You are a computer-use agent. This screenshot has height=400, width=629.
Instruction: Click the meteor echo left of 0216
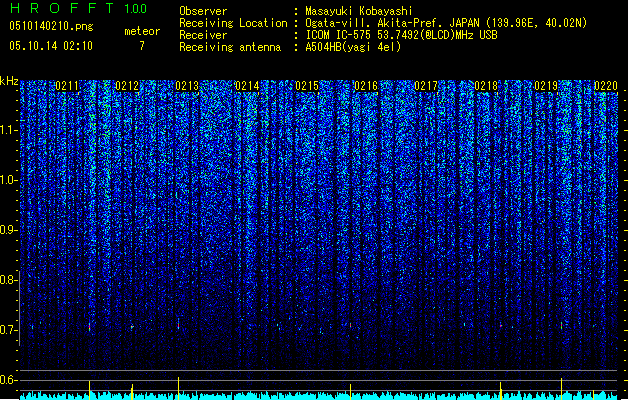tap(350, 325)
